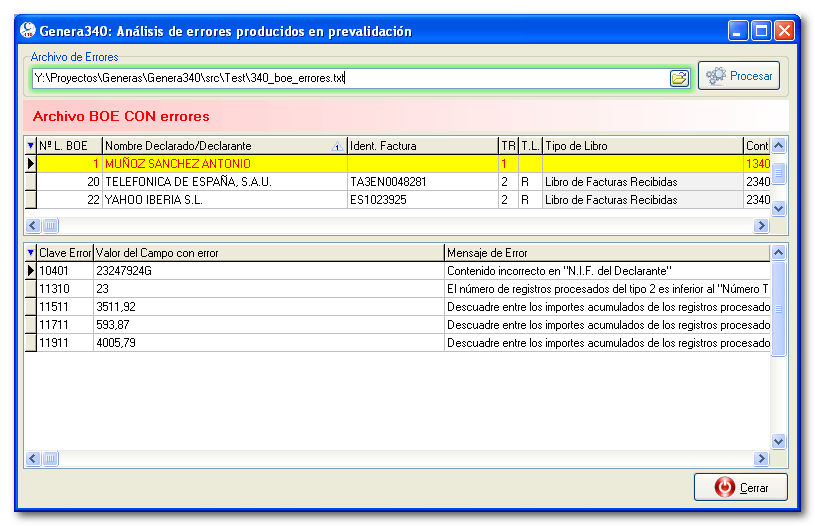Click the Tipo de Libro column header

point(643,146)
